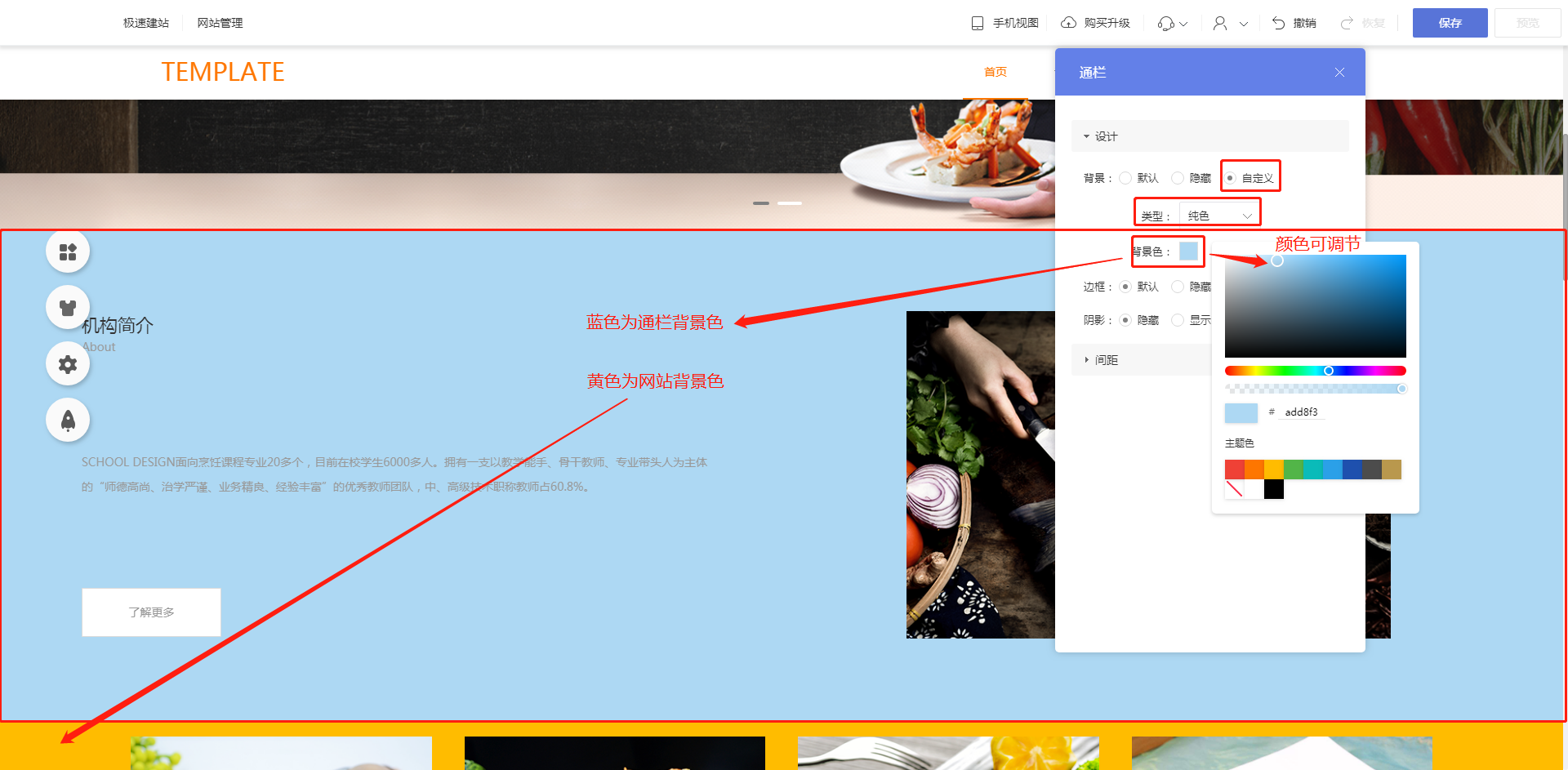Click the 购买升级 label

click(1107, 23)
